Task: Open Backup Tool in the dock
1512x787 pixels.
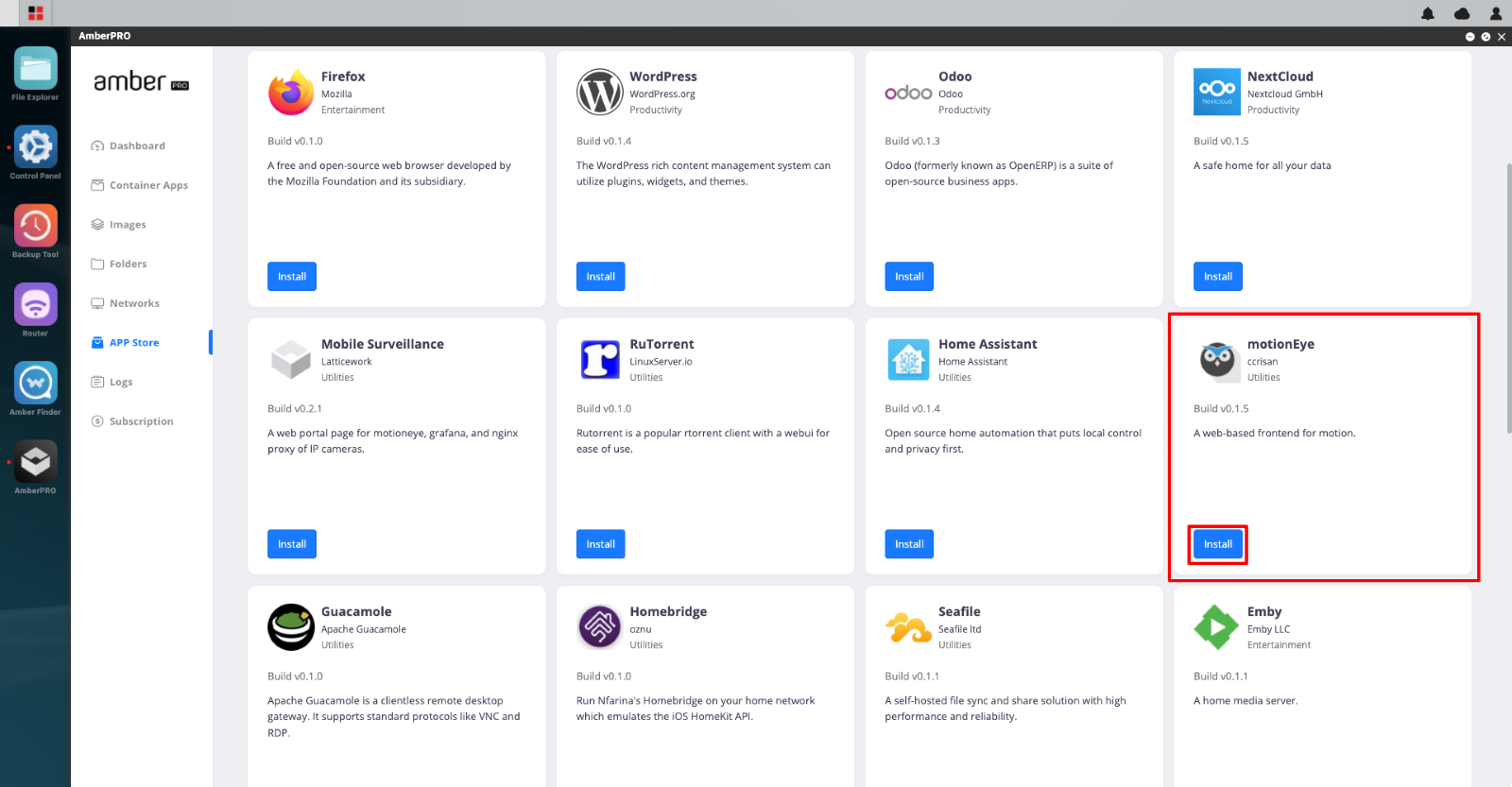Action: (x=35, y=227)
